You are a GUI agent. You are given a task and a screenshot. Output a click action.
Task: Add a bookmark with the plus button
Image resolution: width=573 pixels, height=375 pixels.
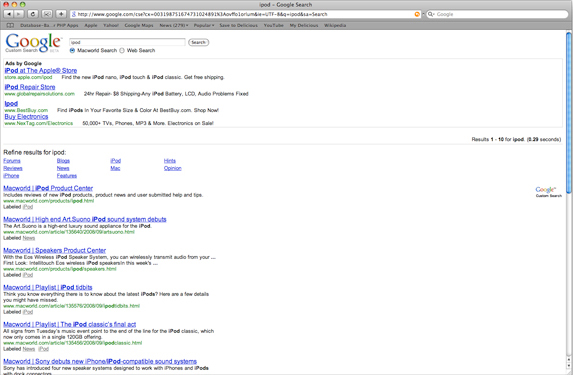point(61,14)
